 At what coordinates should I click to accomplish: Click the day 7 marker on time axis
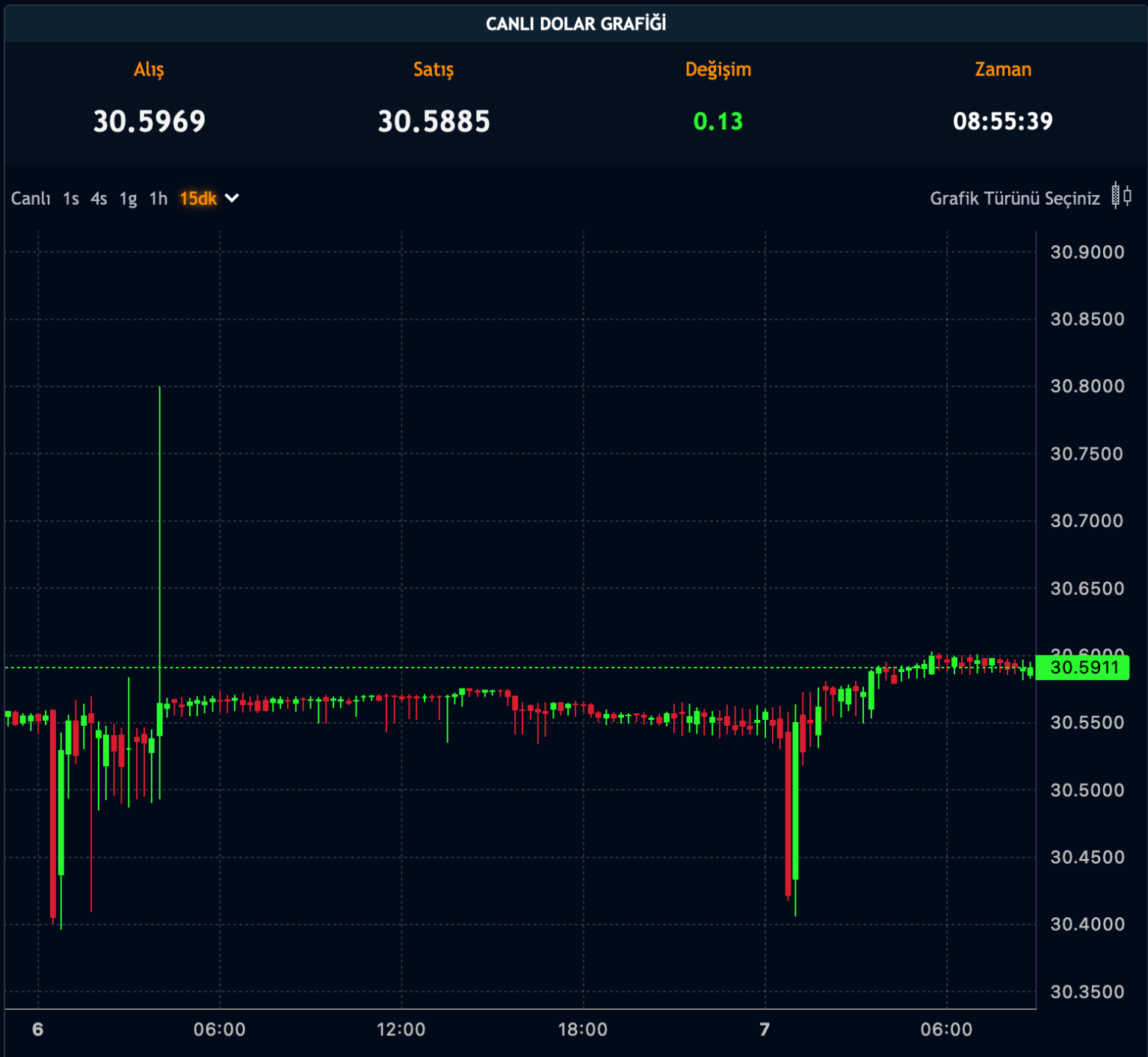(x=765, y=1029)
